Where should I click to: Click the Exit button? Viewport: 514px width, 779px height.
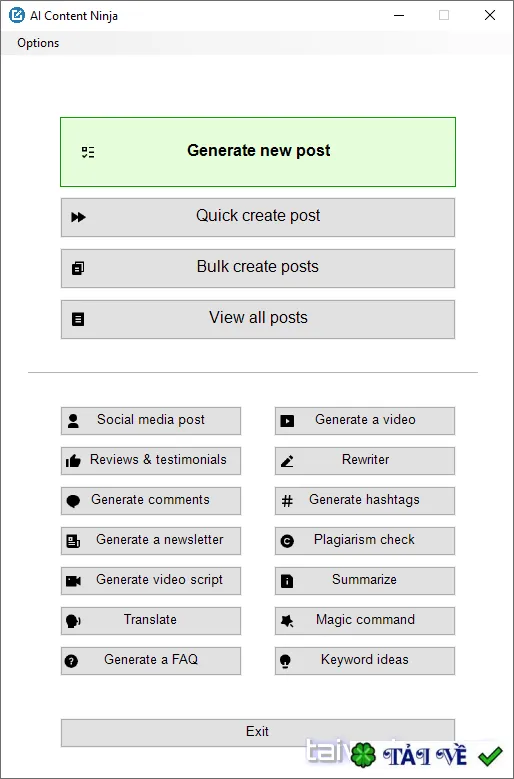(258, 732)
